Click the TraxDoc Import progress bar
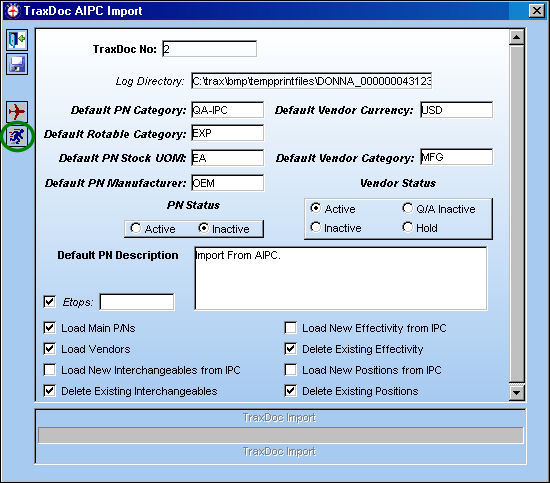 click(280, 435)
